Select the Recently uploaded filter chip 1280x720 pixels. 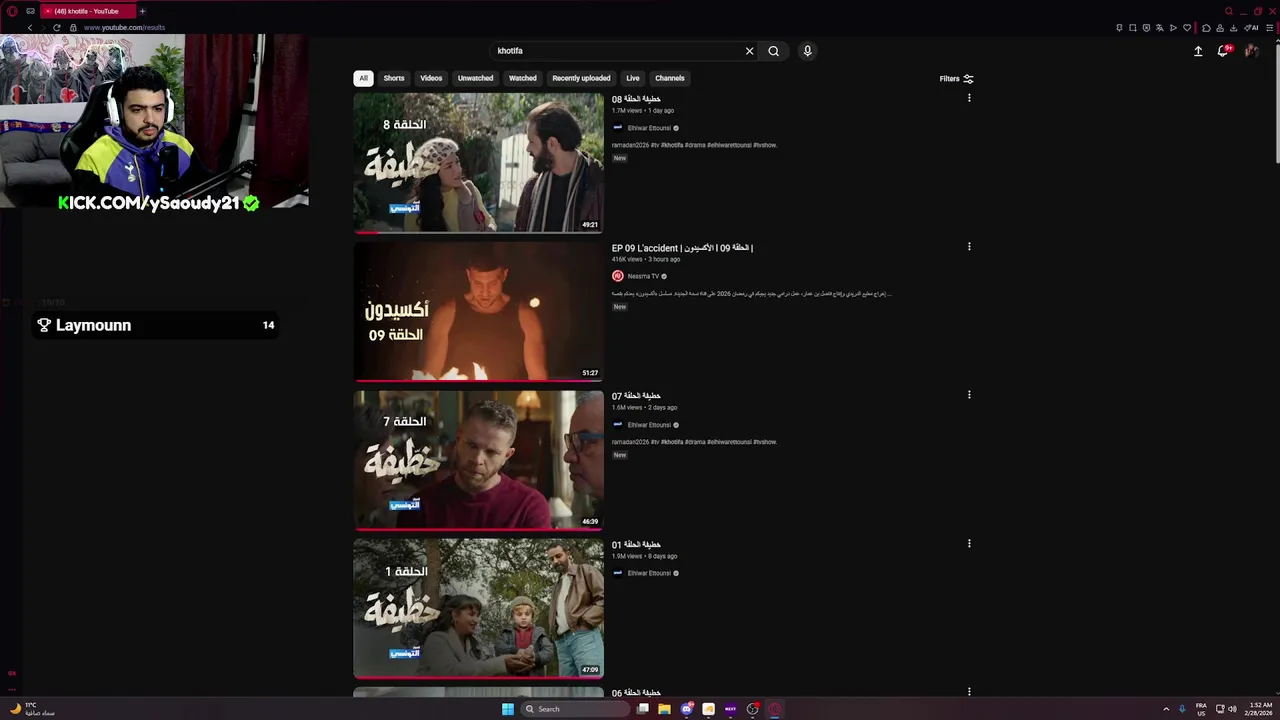581,78
